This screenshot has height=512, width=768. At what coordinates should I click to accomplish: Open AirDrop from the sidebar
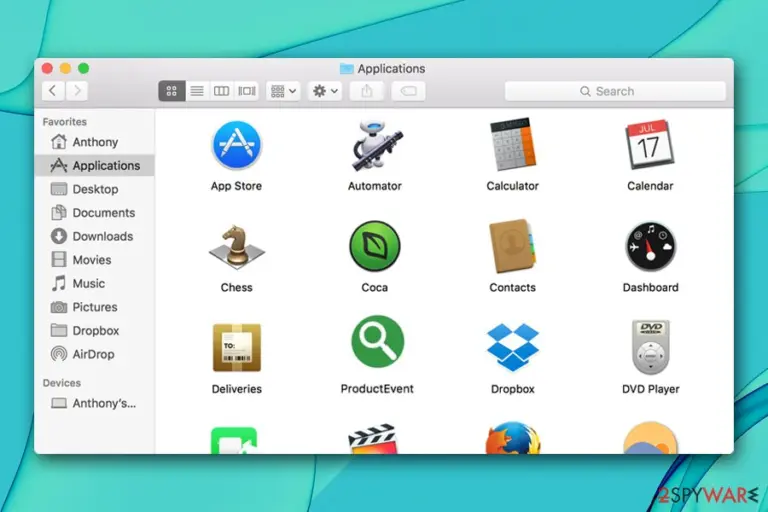(x=94, y=354)
